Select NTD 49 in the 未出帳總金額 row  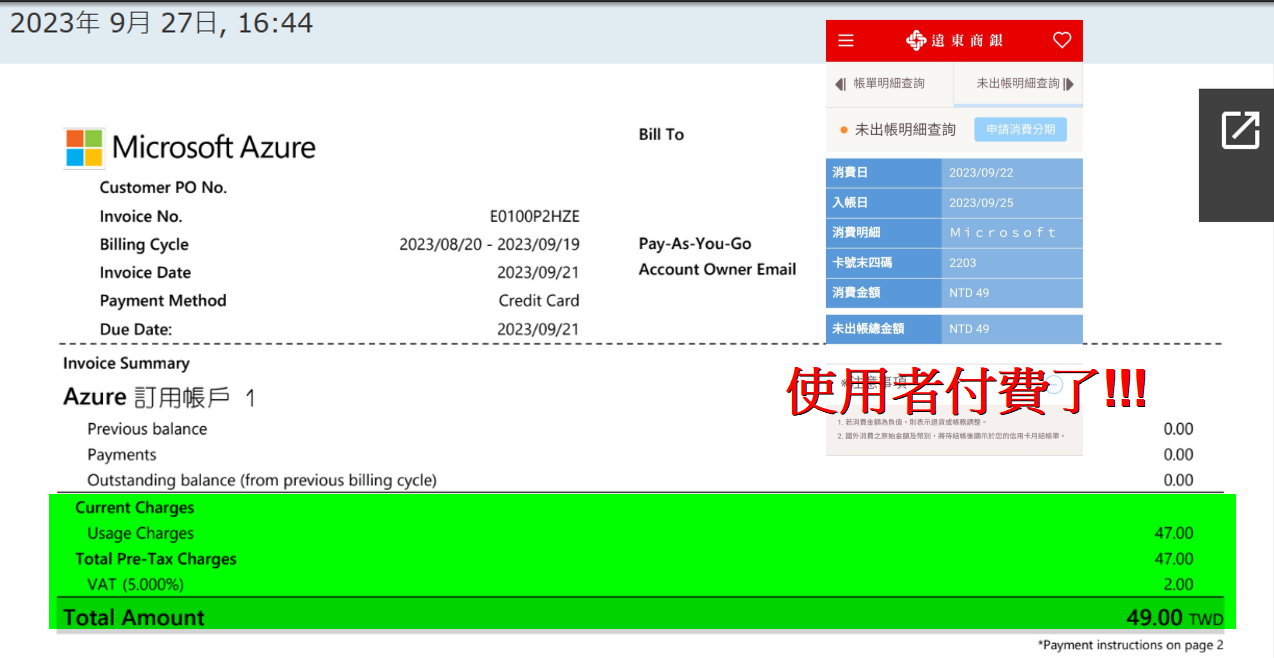click(969, 329)
